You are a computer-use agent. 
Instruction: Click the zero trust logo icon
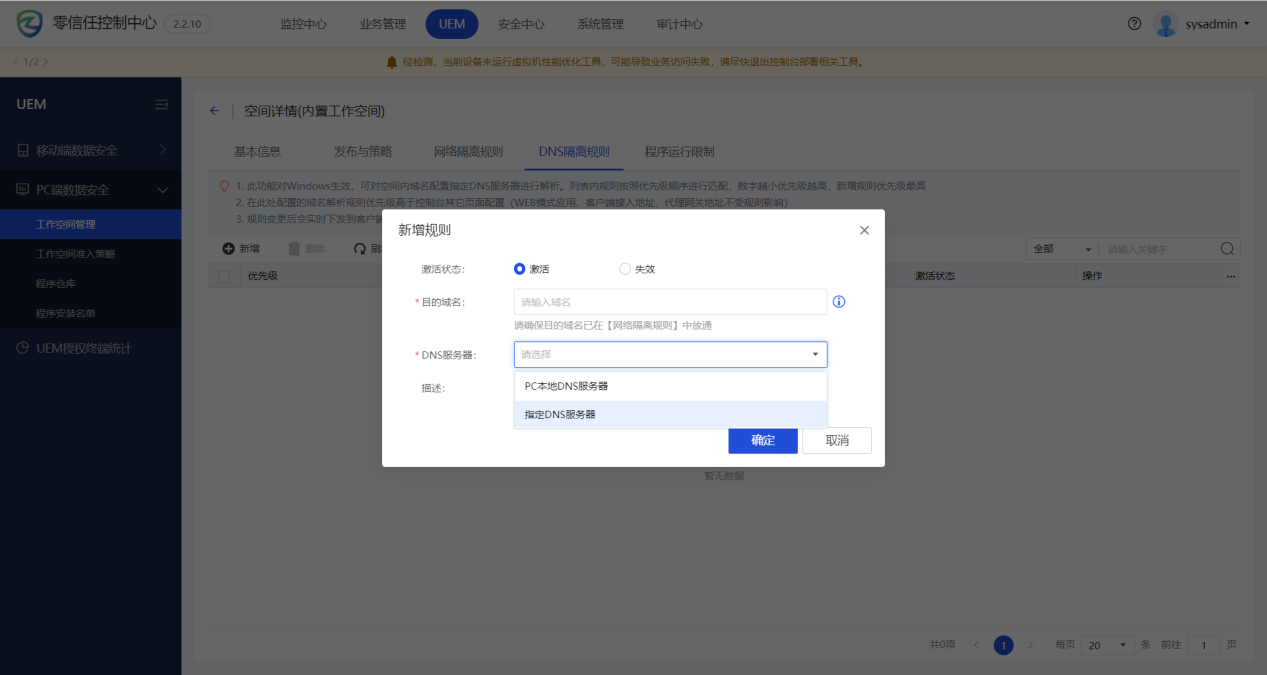point(30,24)
